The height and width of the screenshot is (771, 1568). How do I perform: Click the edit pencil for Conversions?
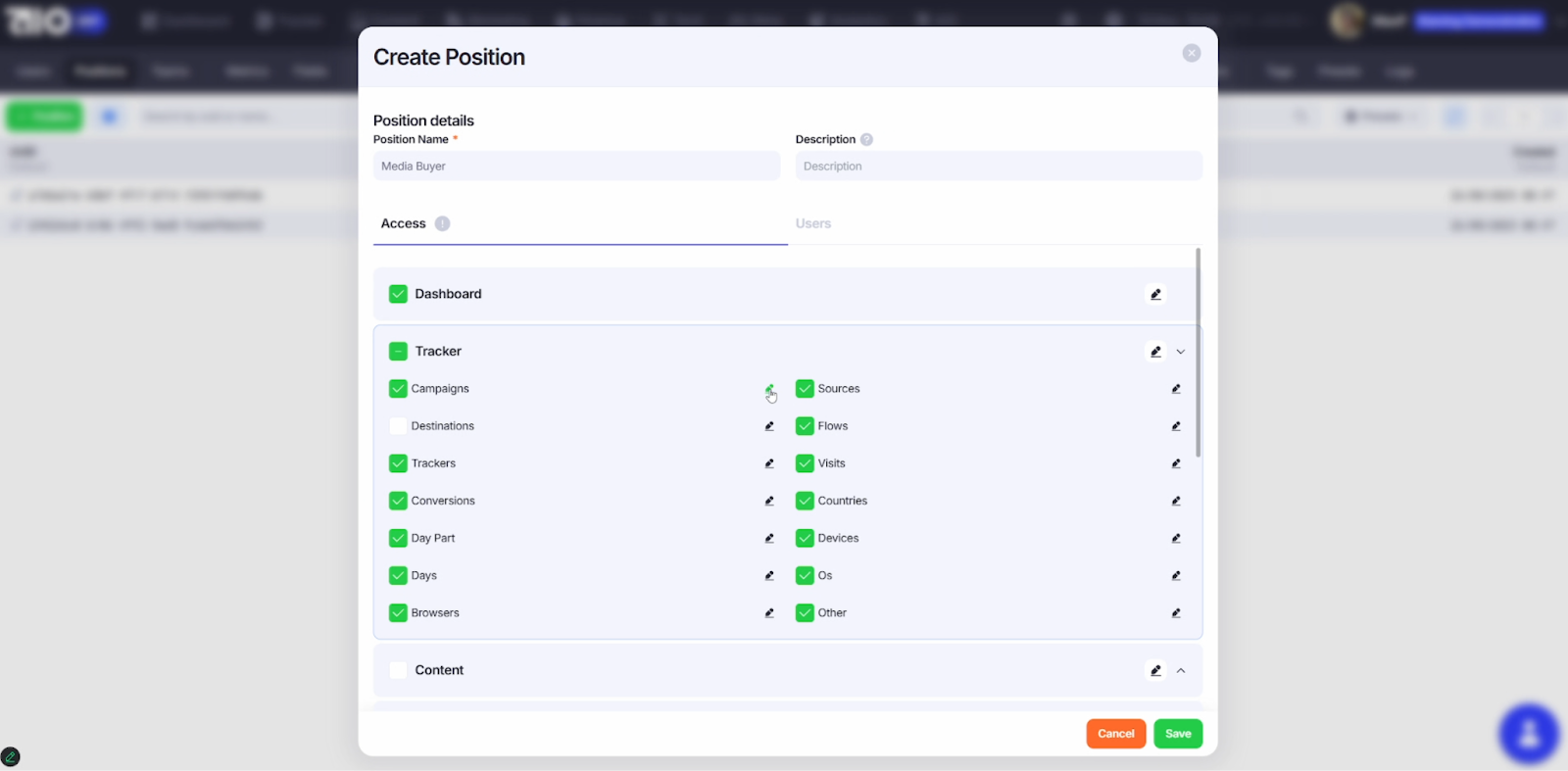click(769, 501)
